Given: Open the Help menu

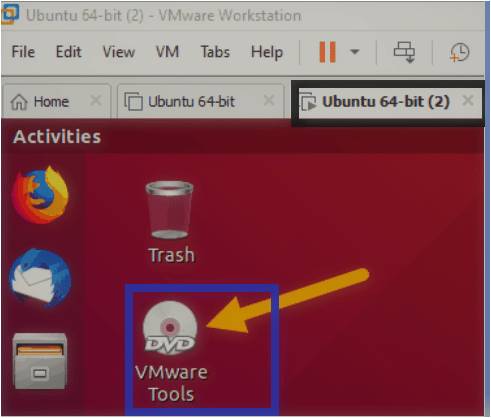Looking at the screenshot, I should point(267,52).
